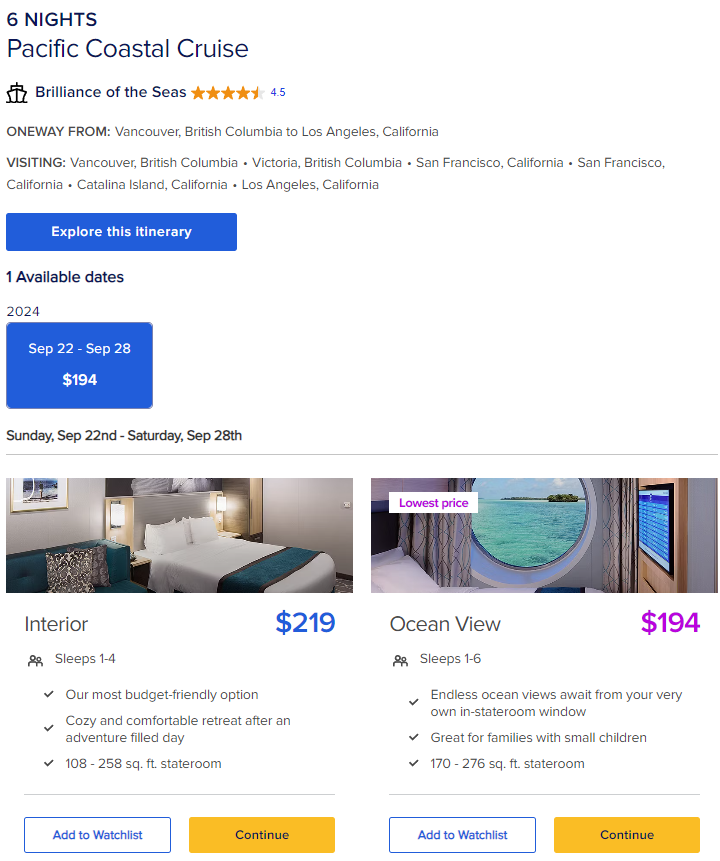Click the orange star rating
The image size is (720, 861).
227,93
